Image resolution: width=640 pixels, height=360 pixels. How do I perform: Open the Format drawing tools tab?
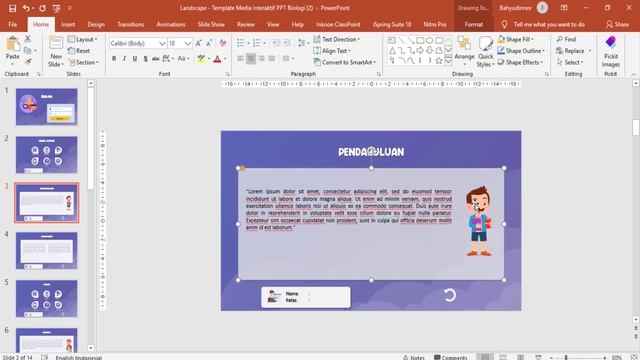pos(473,24)
